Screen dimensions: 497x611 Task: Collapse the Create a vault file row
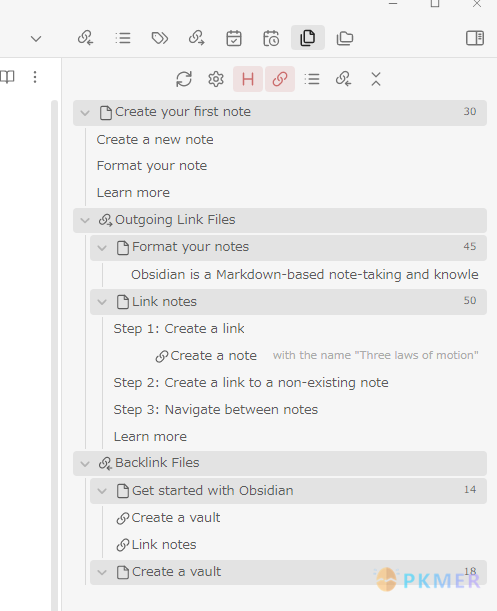102,572
